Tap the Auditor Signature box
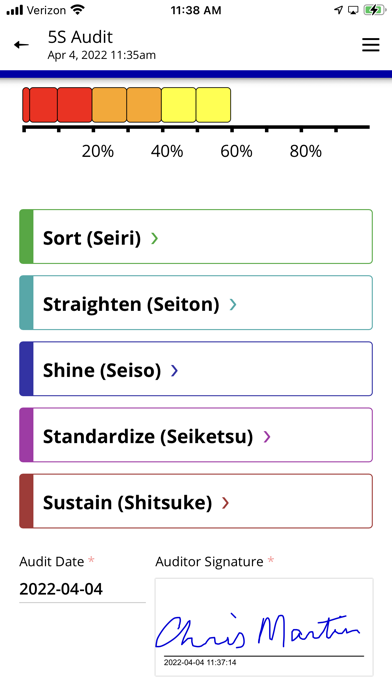 pyautogui.click(x=264, y=627)
